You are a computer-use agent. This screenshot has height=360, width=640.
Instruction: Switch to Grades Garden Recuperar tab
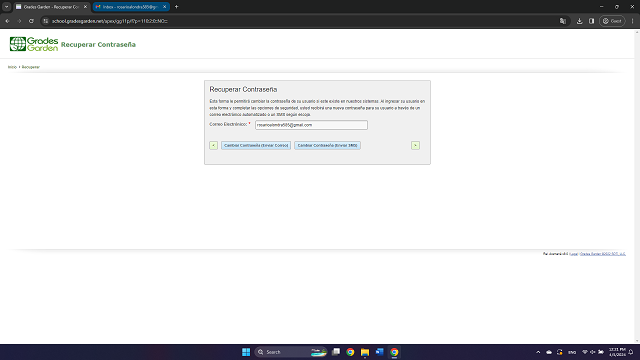(x=51, y=7)
